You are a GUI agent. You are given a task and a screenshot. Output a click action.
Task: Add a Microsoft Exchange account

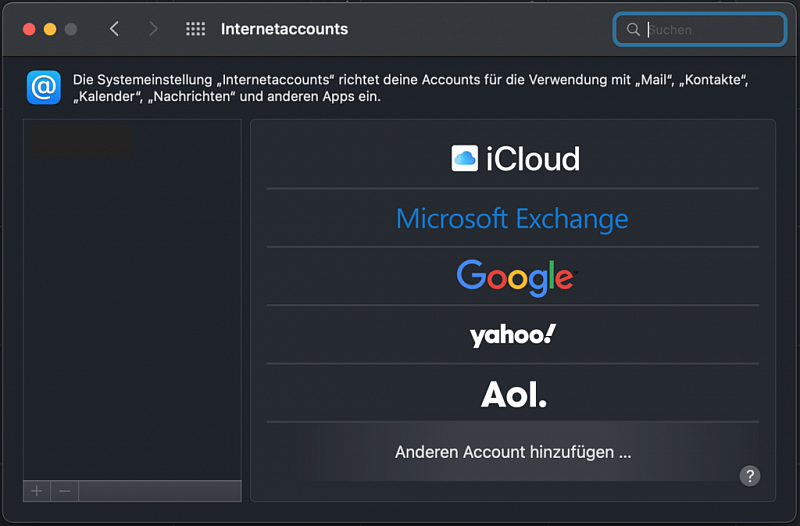tap(513, 218)
